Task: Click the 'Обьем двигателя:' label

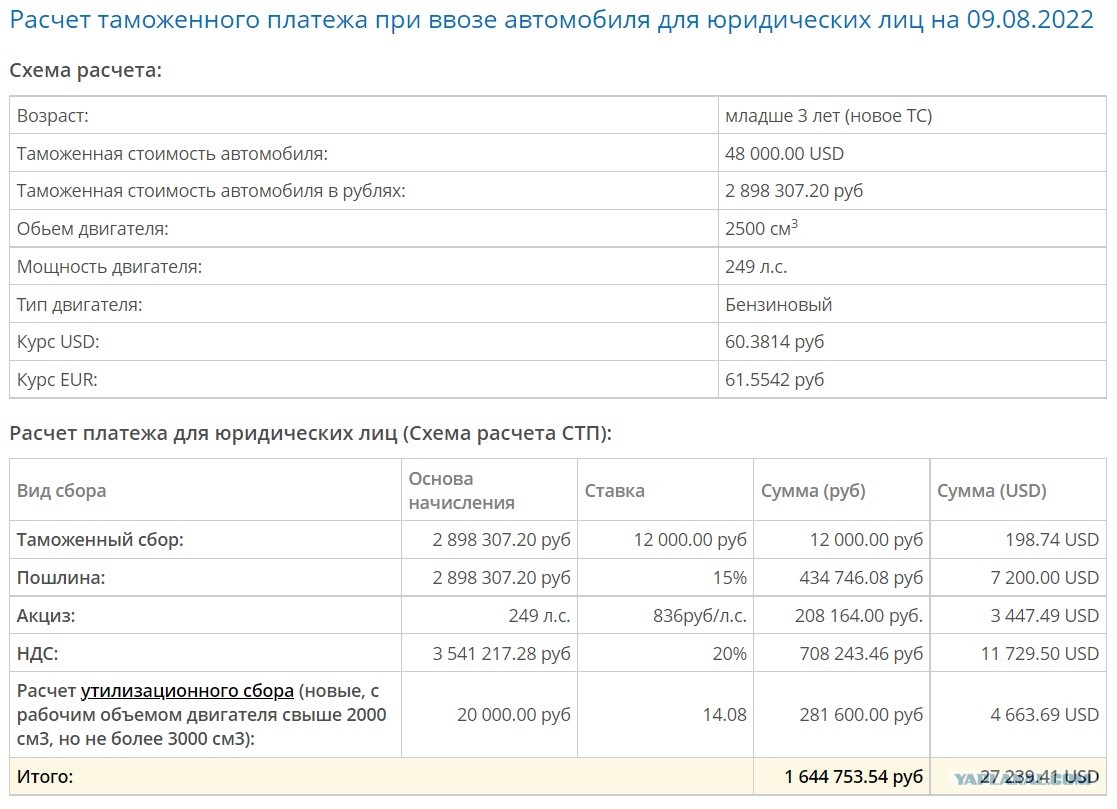Action: pyautogui.click(x=93, y=229)
